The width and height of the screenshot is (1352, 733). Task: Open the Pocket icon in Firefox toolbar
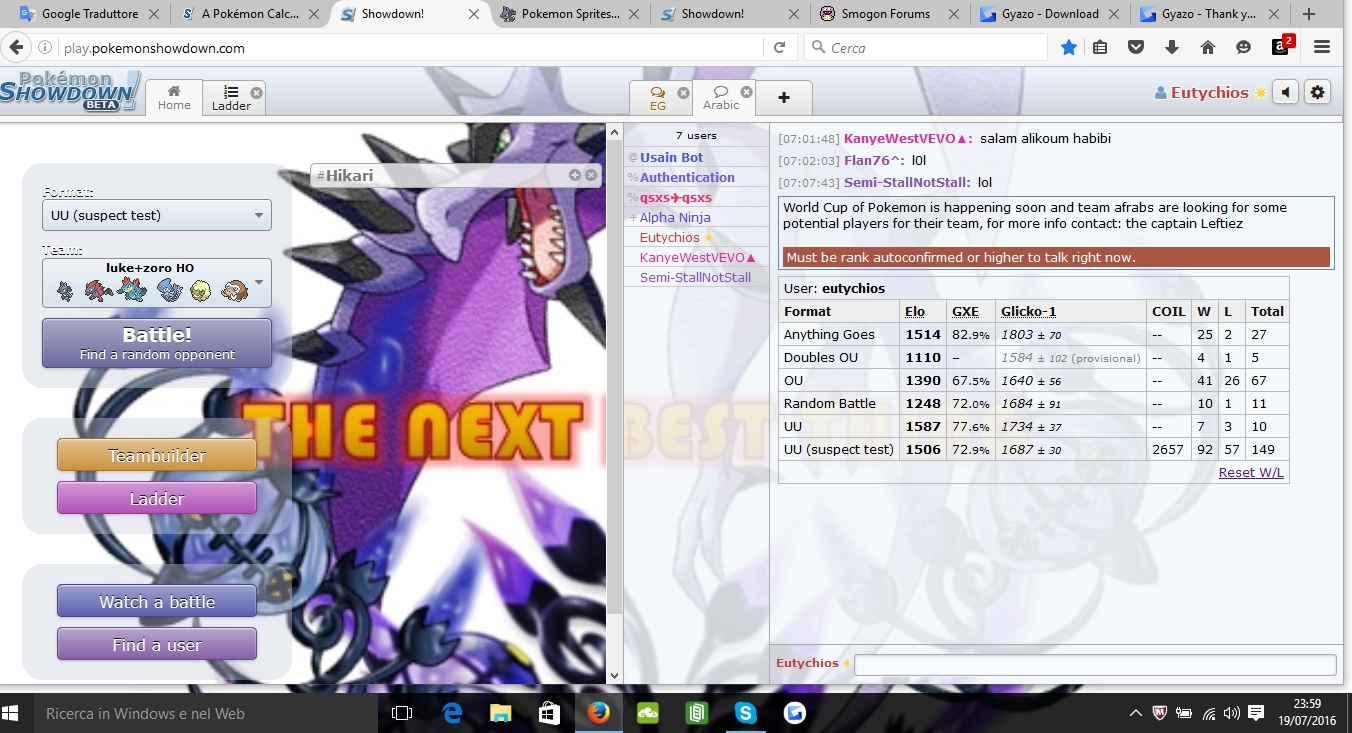point(1136,47)
